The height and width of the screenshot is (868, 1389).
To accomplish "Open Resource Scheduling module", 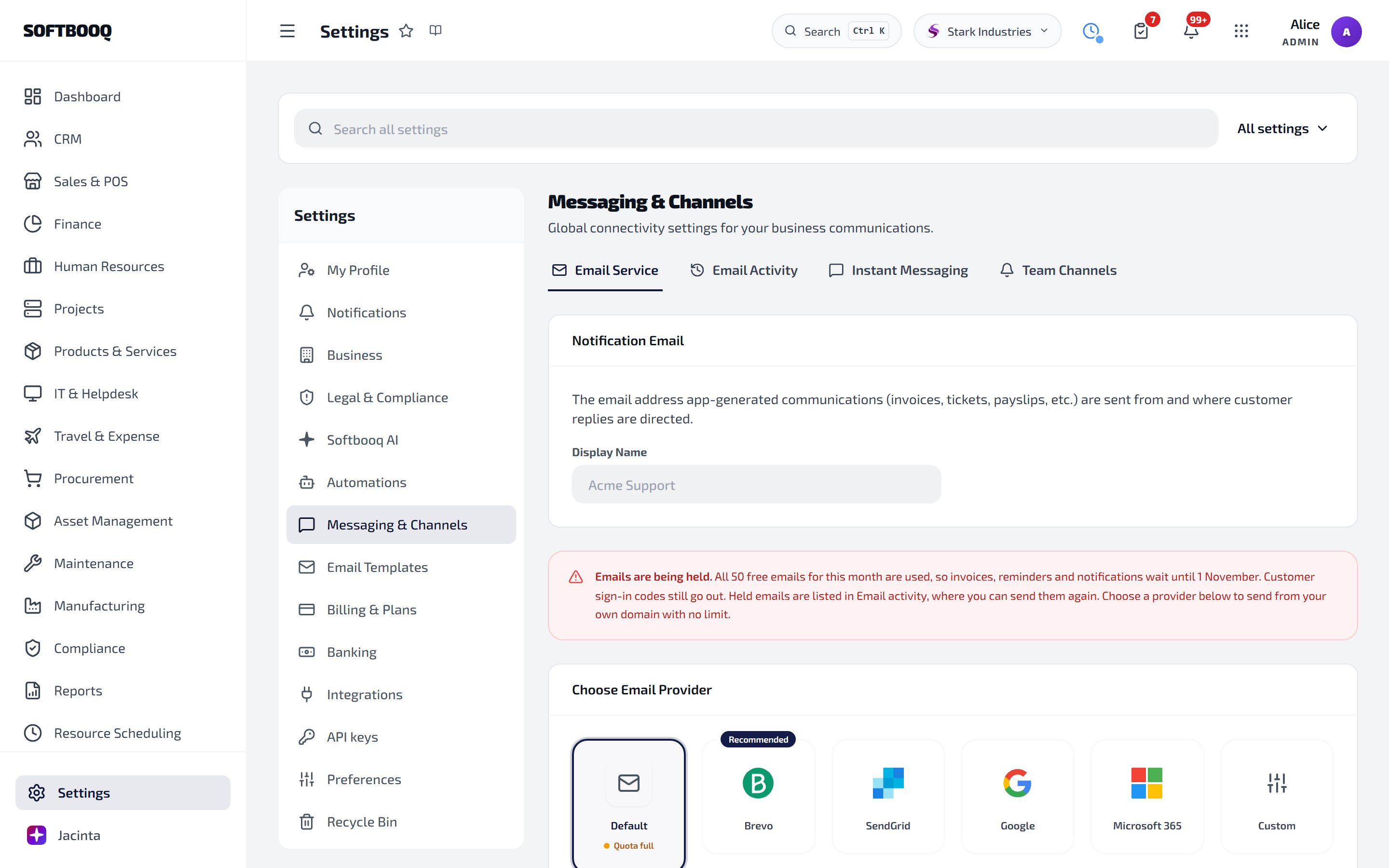I will (123, 733).
